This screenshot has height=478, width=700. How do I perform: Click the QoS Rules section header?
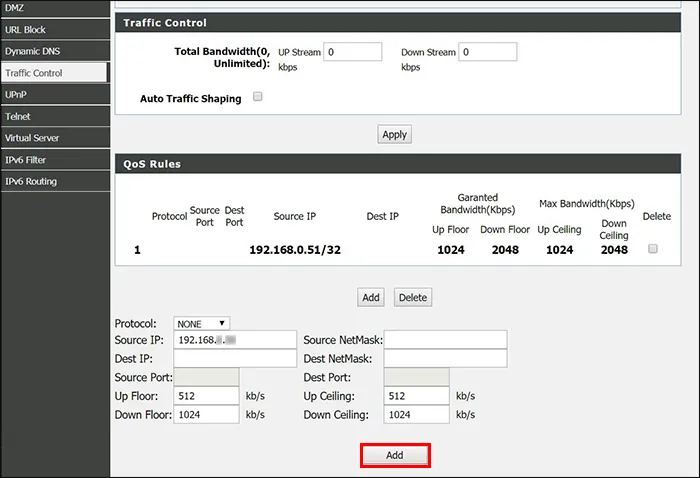pyautogui.click(x=398, y=164)
